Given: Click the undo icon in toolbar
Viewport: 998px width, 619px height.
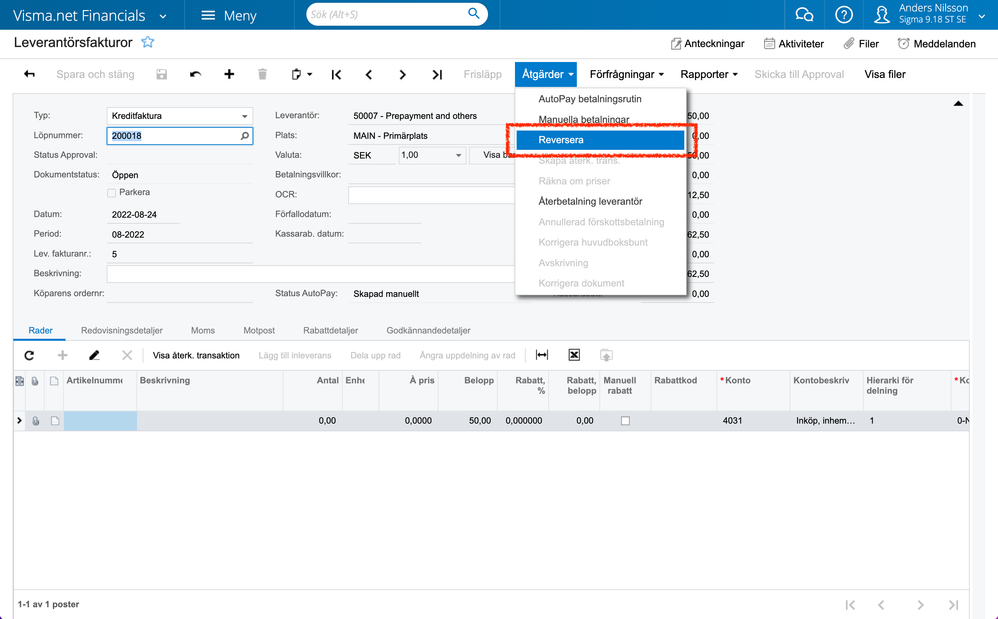Looking at the screenshot, I should point(195,75).
